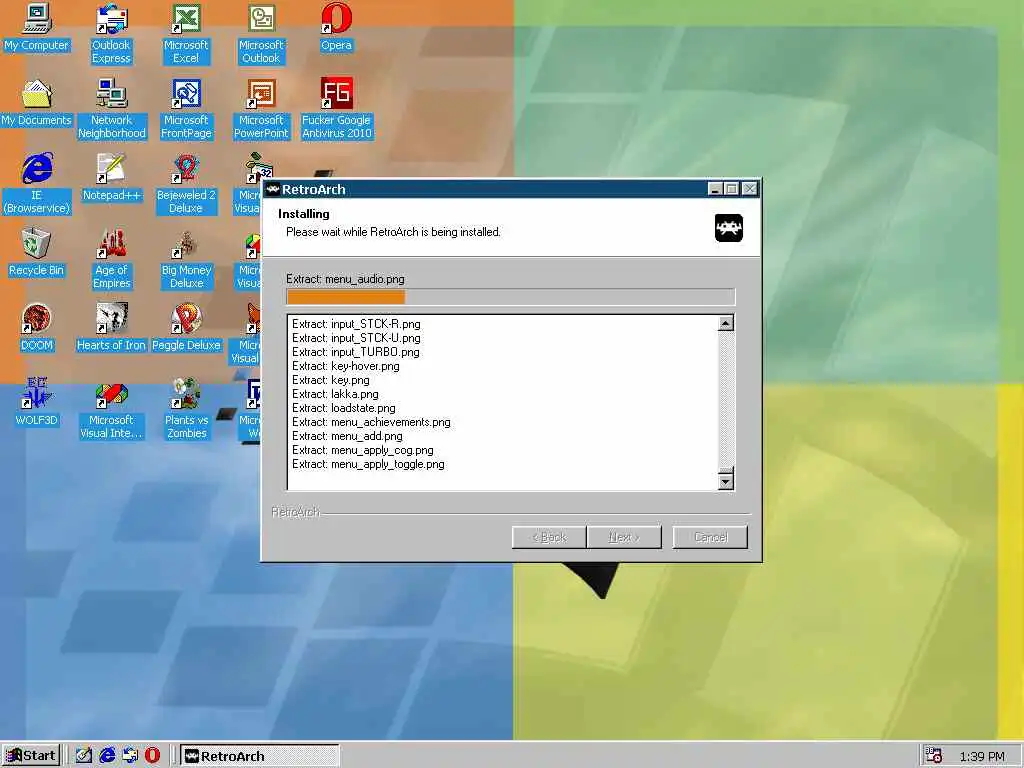Select the Bejeweled 2 Deluxe shortcut

(186, 184)
